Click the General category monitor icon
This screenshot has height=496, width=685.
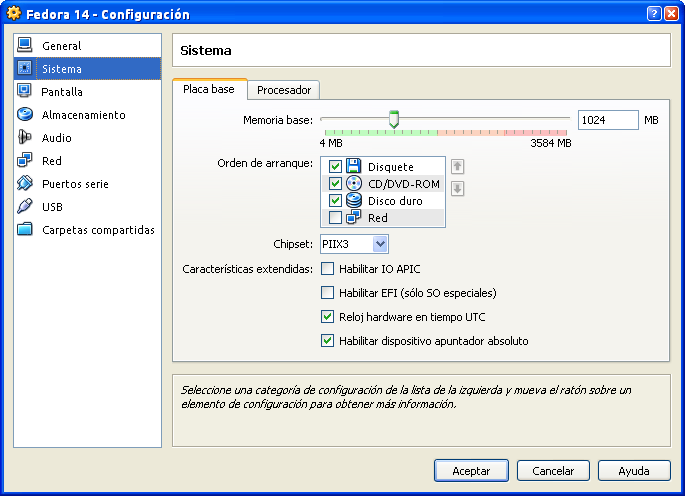24,45
